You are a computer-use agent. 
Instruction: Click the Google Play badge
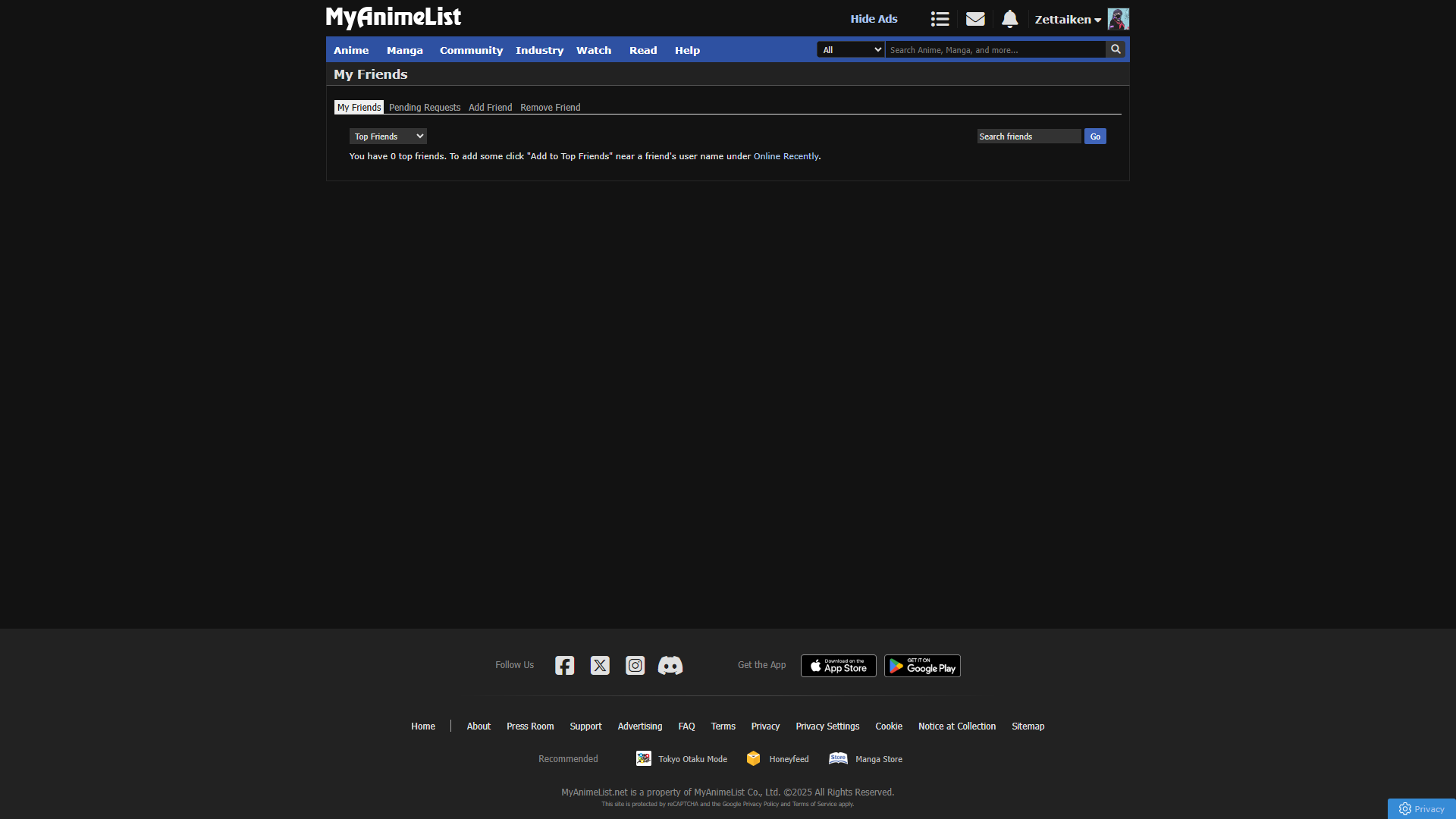tap(922, 666)
